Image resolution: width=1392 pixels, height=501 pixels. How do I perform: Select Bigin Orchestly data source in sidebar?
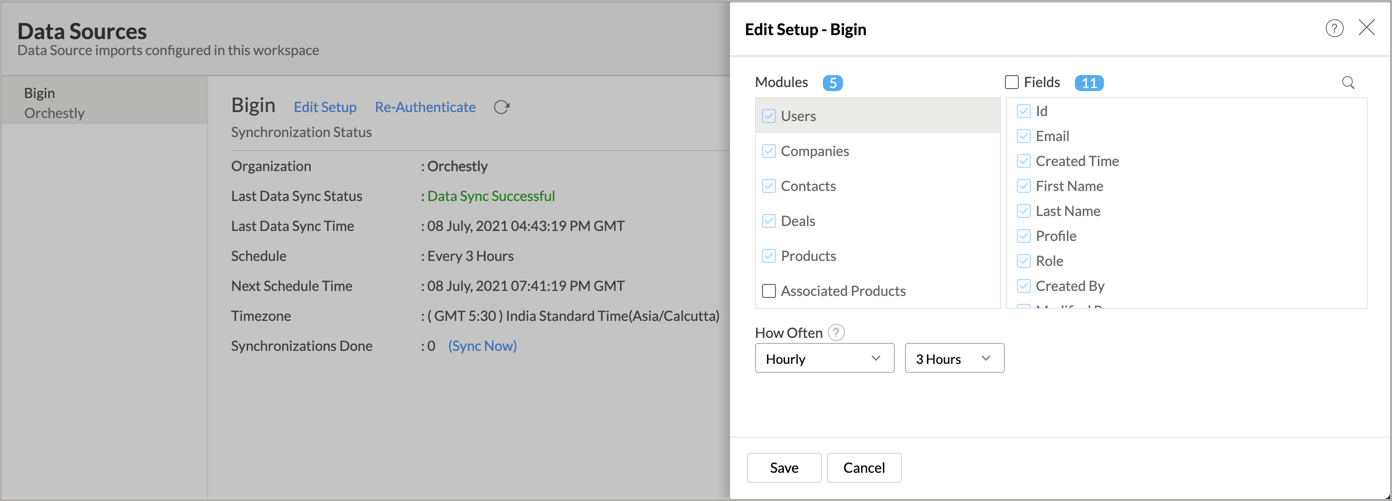pos(104,102)
